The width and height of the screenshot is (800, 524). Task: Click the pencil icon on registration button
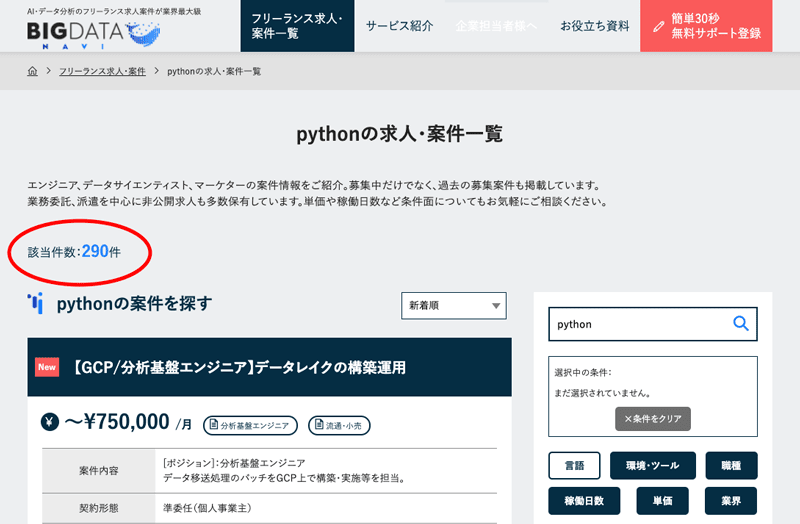(x=659, y=26)
